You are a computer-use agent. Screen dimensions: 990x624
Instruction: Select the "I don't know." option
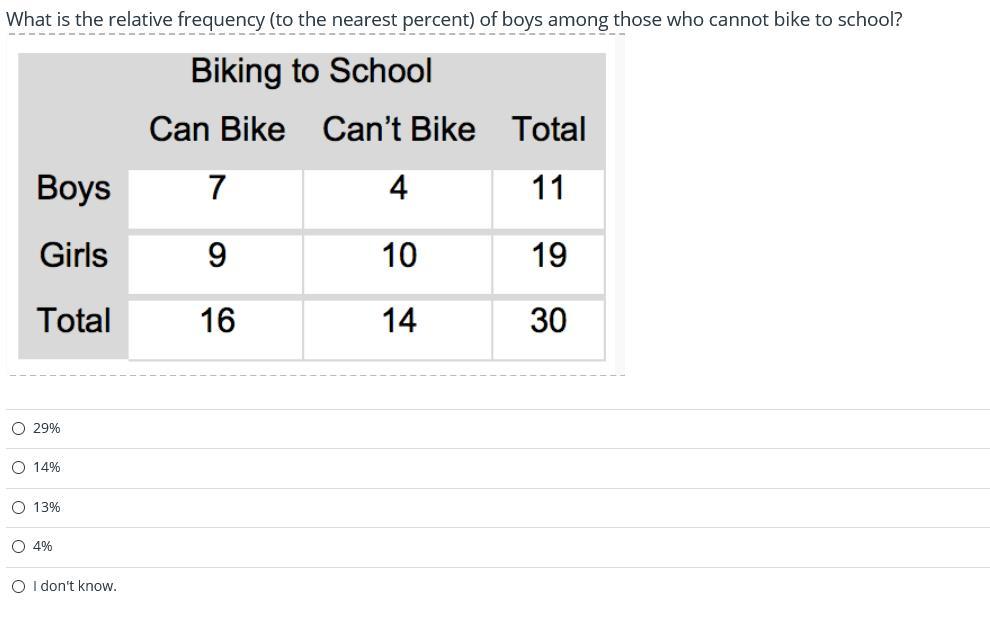point(19,587)
